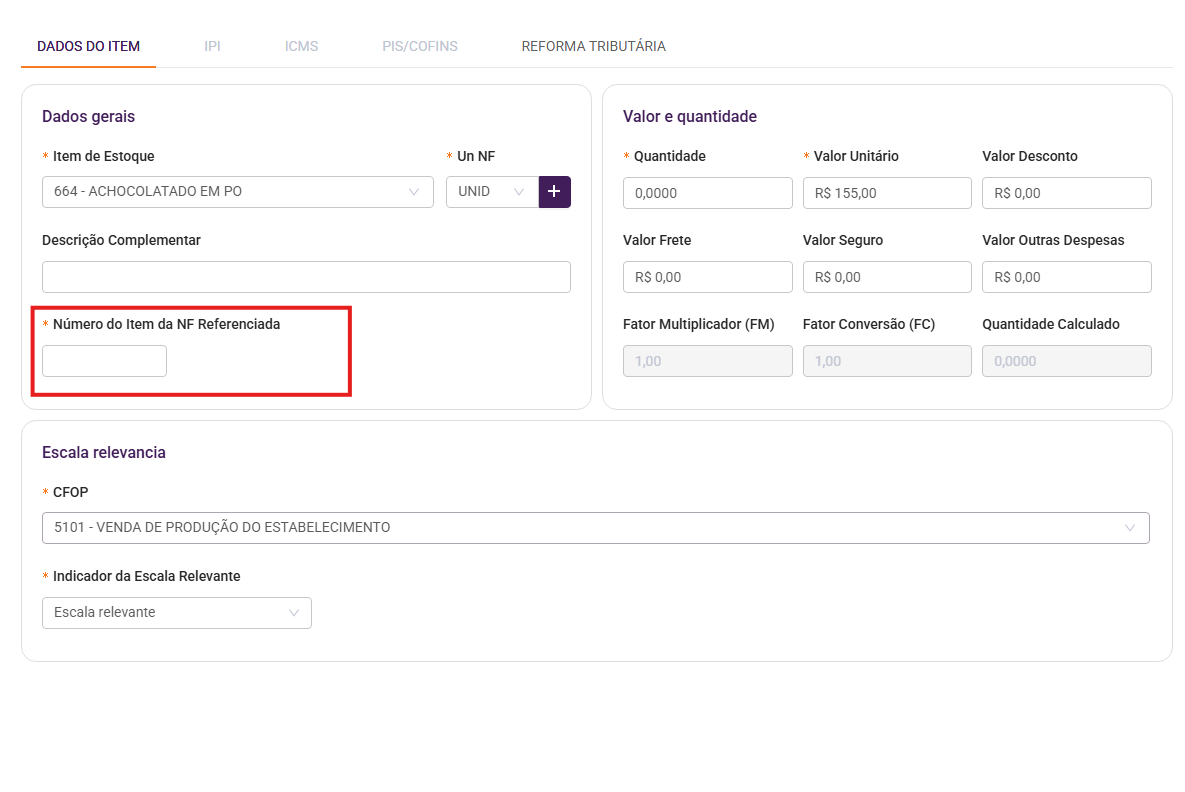Click the Descrição Complementar text field
The image size is (1185, 792).
pyautogui.click(x=306, y=277)
